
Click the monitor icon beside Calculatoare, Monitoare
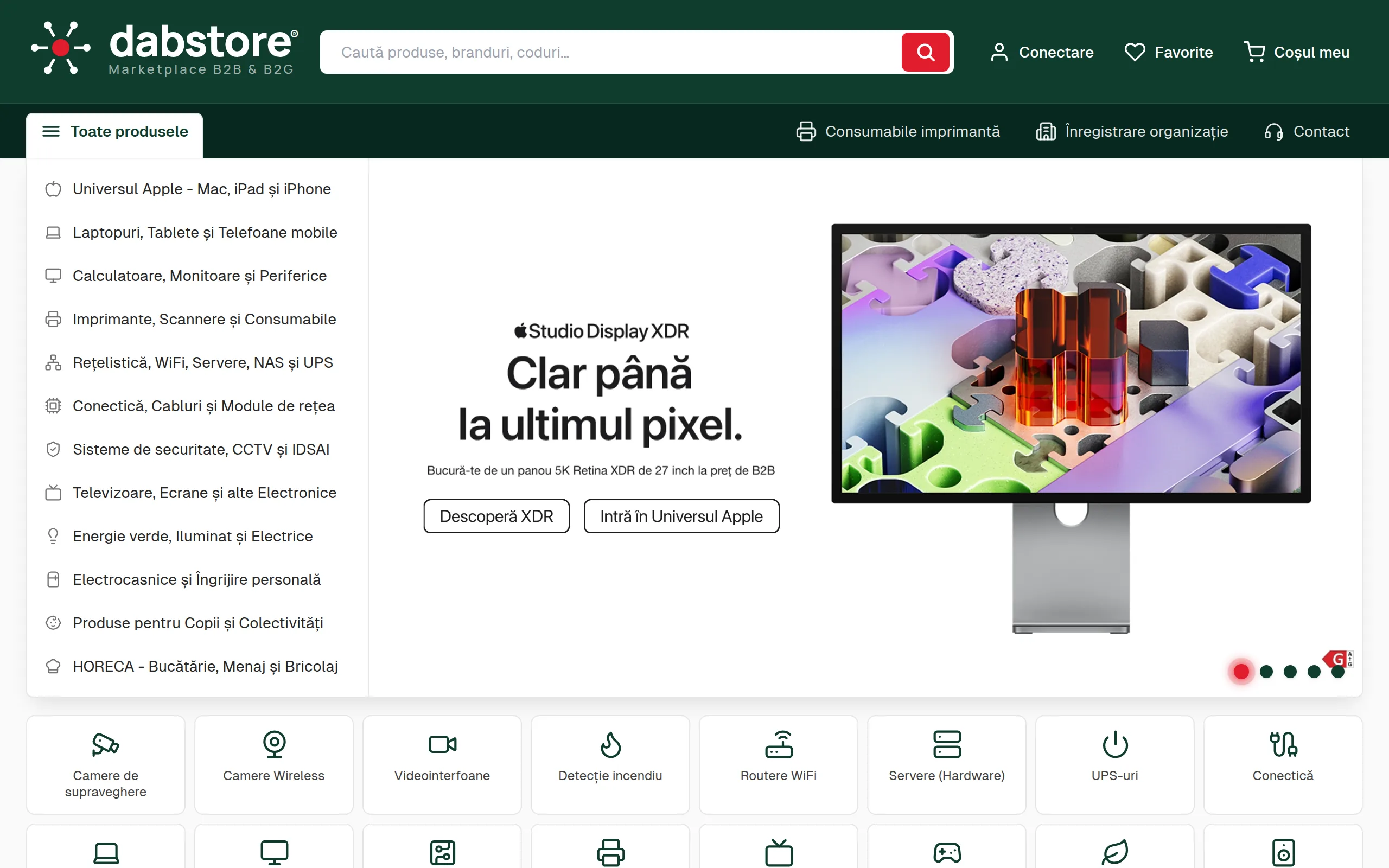53,276
